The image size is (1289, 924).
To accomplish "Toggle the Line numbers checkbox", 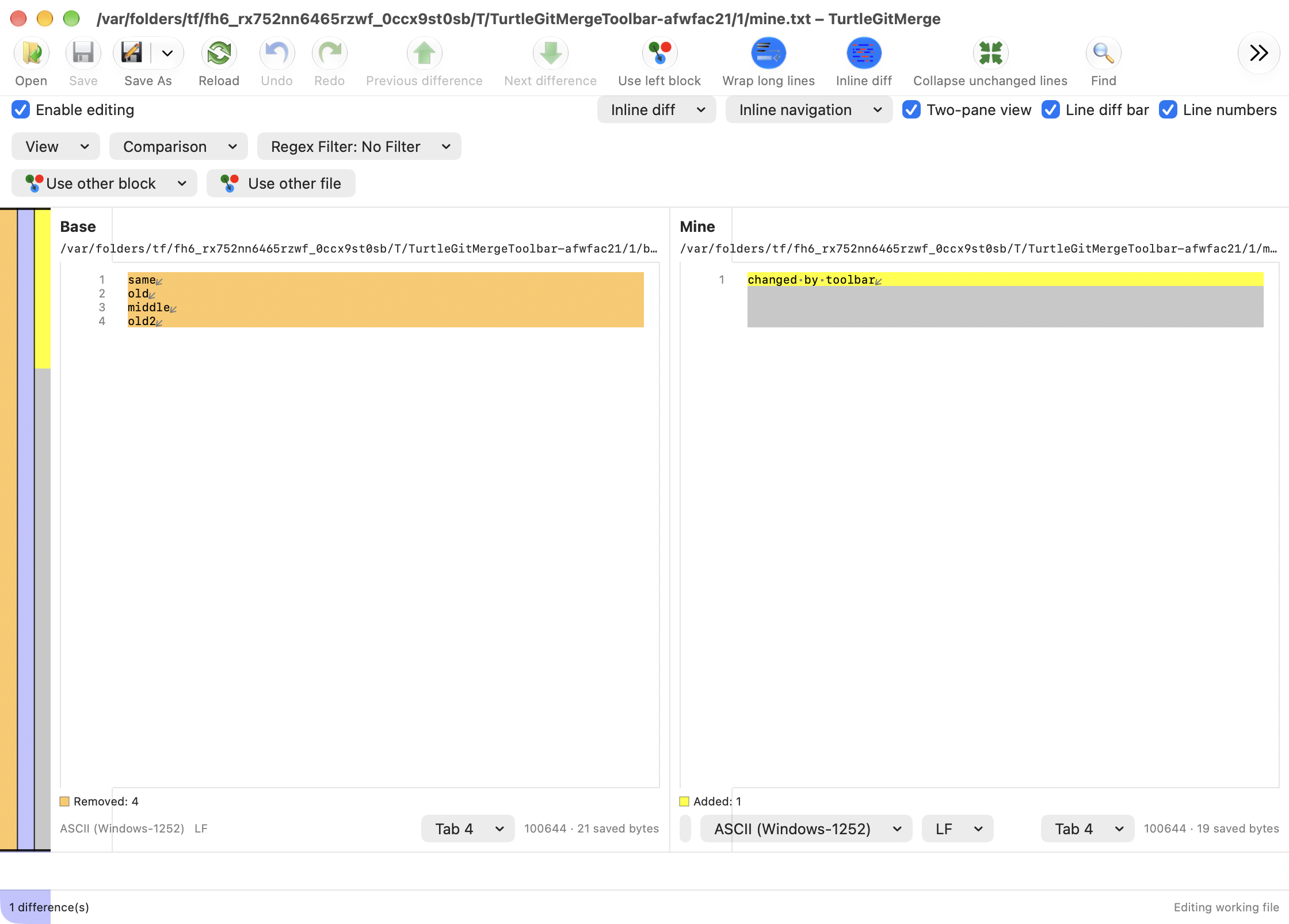I will [1168, 109].
